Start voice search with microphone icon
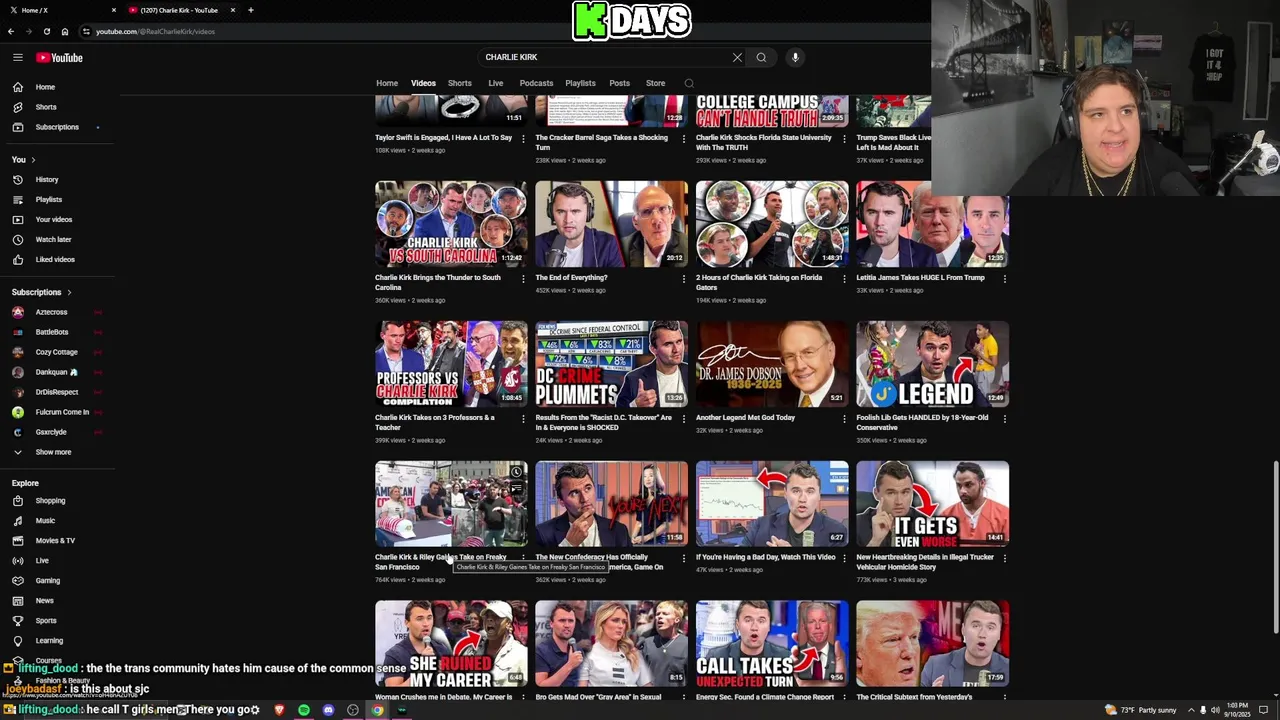 795,57
